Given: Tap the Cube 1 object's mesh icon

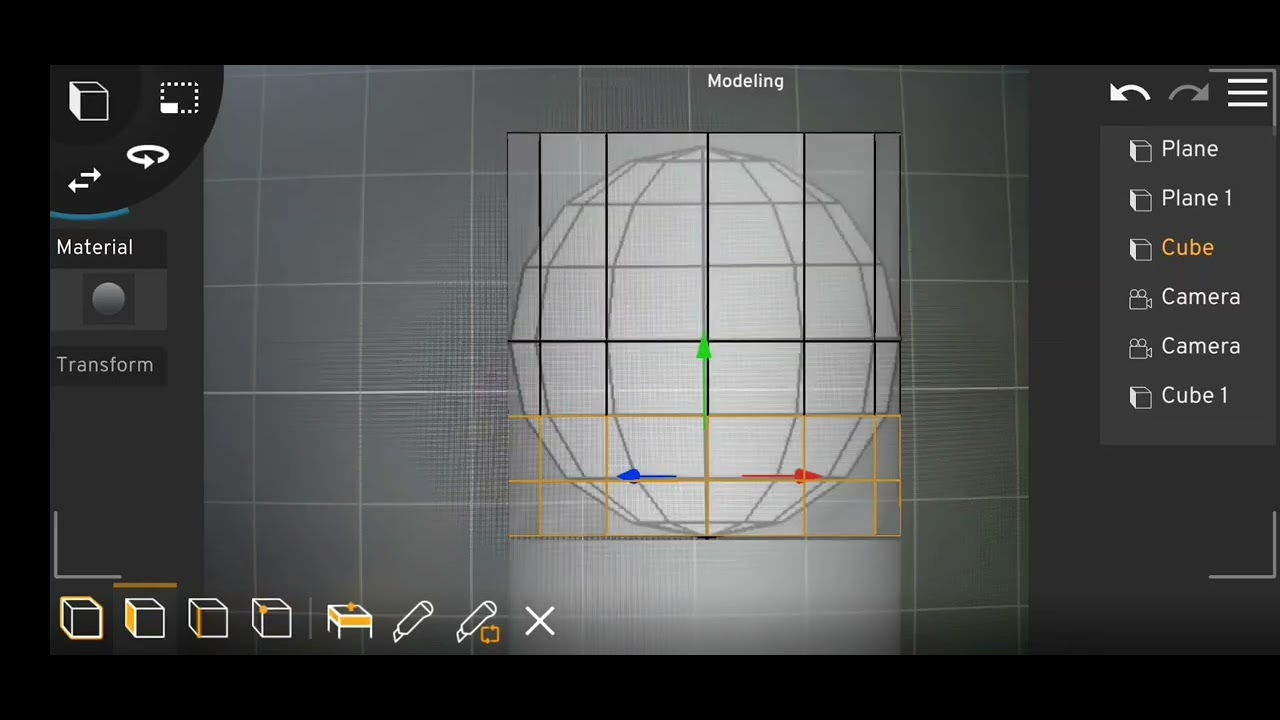Looking at the screenshot, I should click(x=1140, y=397).
